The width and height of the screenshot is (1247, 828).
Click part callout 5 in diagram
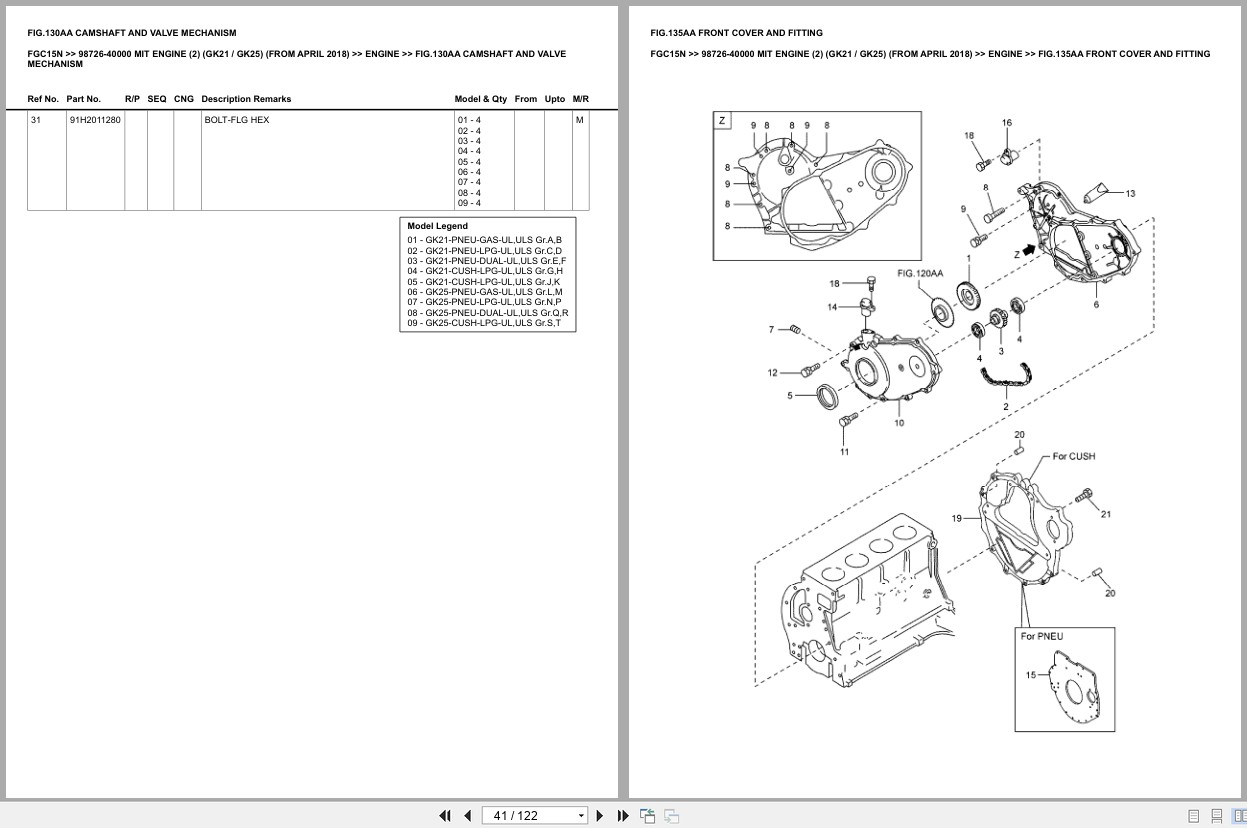pos(789,396)
